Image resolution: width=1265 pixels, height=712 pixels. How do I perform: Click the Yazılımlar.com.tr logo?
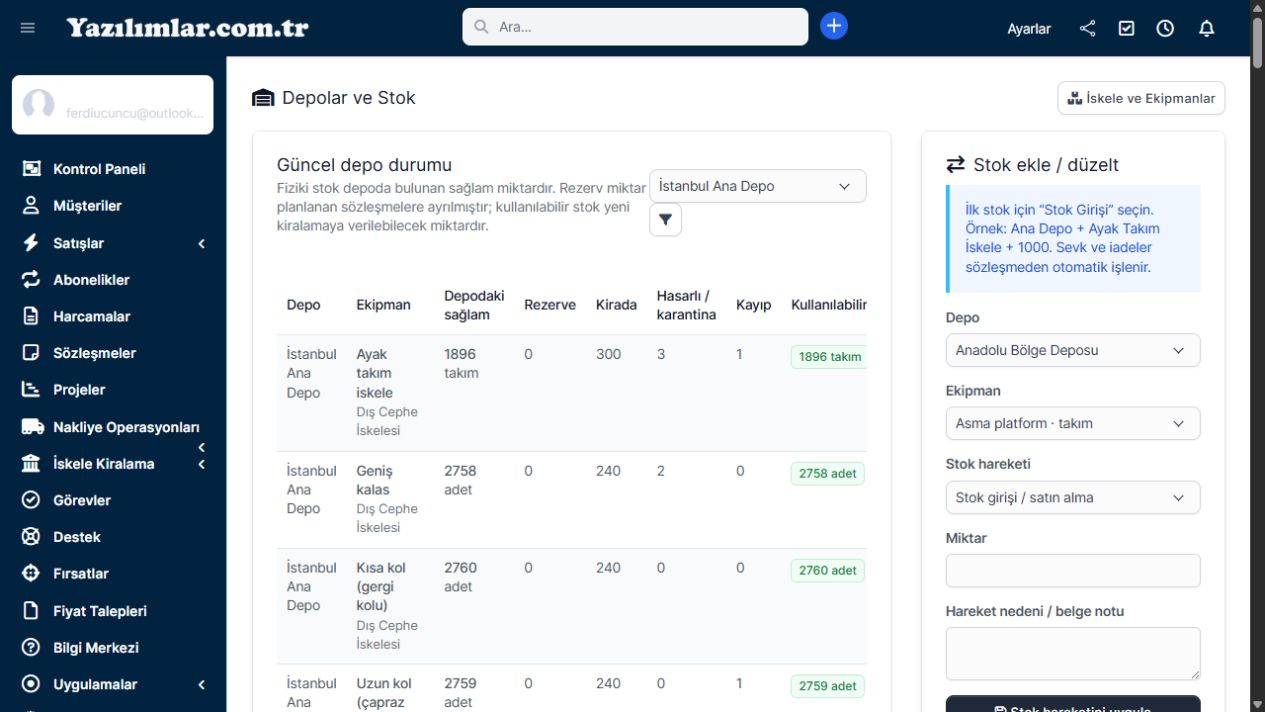188,28
